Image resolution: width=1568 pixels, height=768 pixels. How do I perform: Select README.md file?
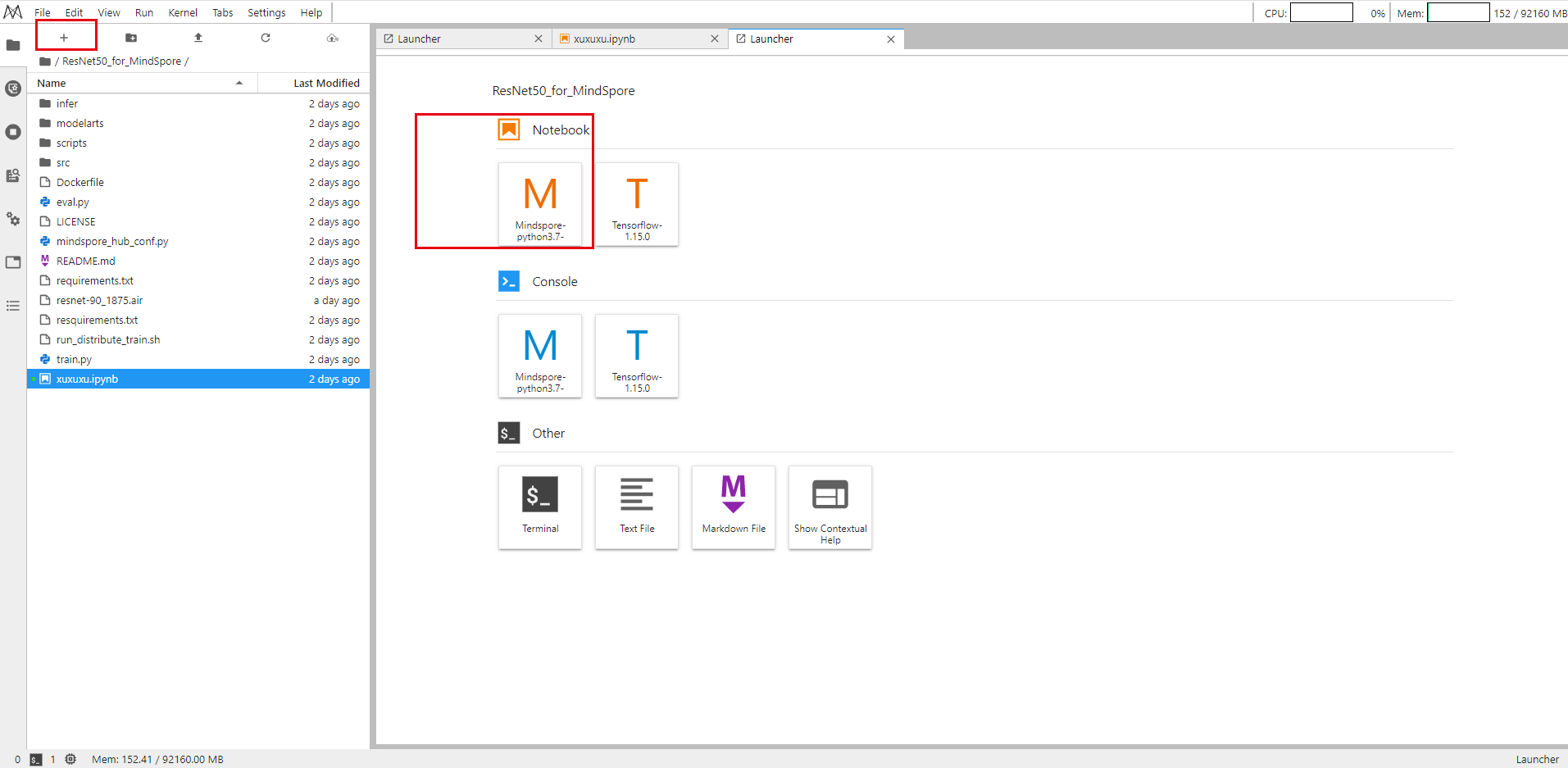click(198, 261)
